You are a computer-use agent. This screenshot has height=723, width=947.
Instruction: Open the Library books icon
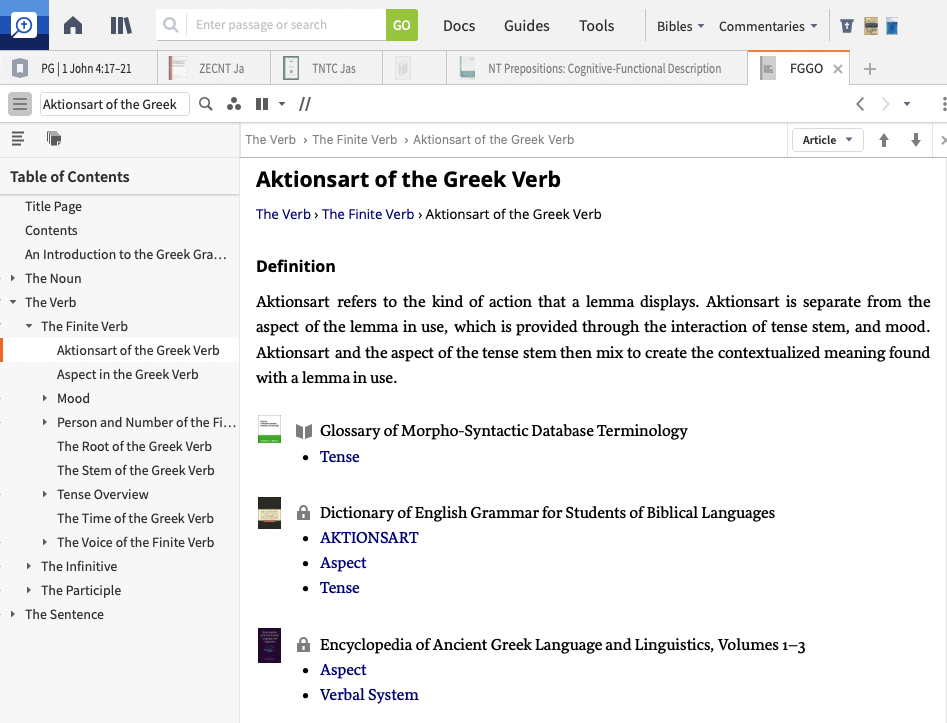pyautogui.click(x=121, y=25)
